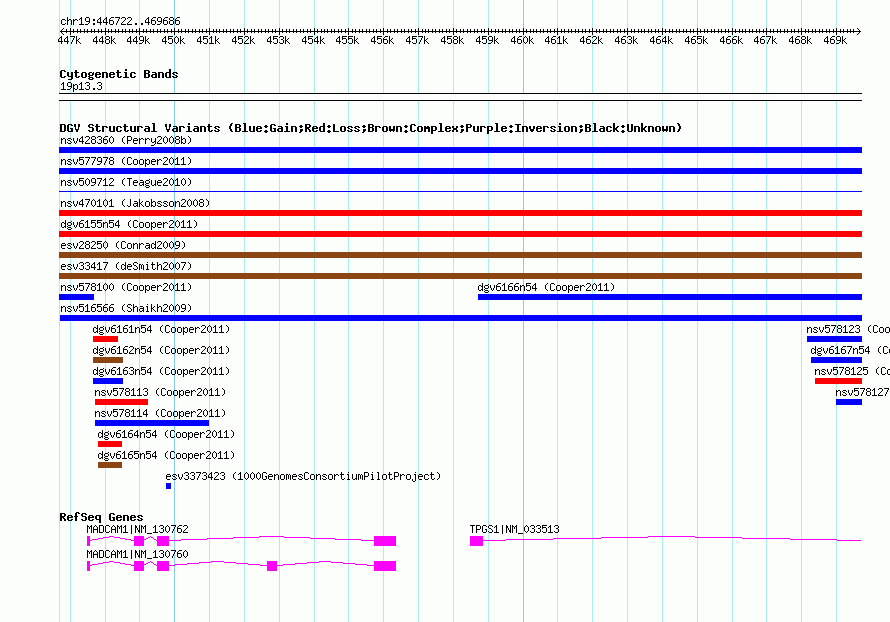
Task: Open the dgv6165n54 brown variant bar
Action: (109, 465)
